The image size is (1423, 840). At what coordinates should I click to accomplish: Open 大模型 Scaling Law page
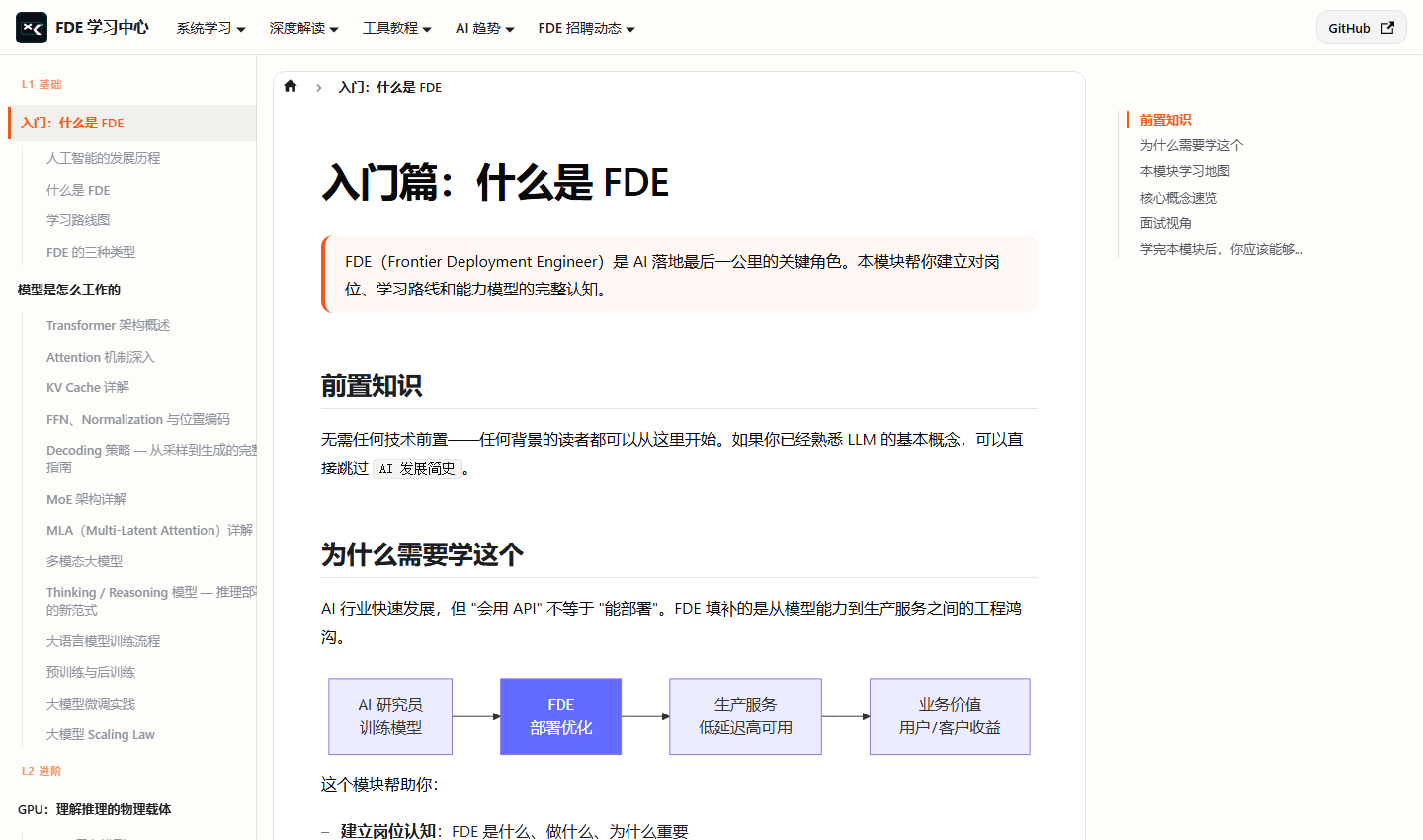tap(101, 734)
